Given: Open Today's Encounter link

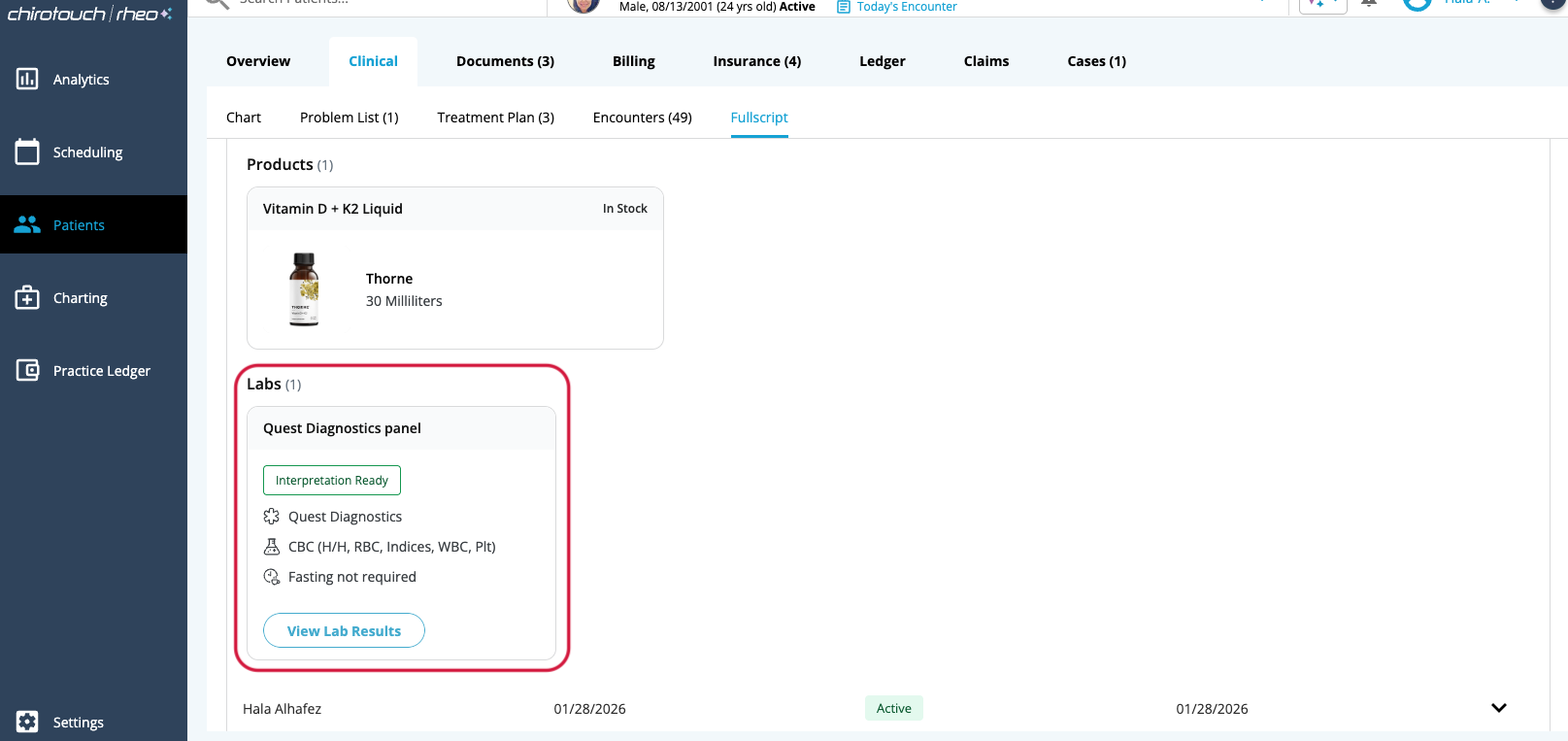Looking at the screenshot, I should pos(906,7).
